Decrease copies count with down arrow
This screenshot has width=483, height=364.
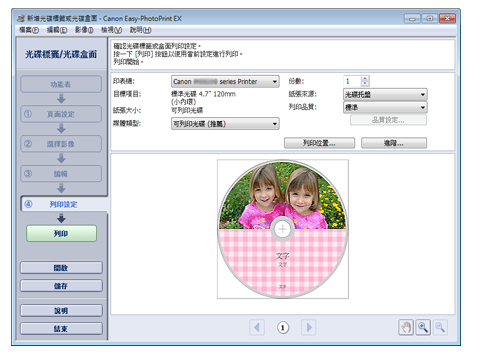click(365, 83)
